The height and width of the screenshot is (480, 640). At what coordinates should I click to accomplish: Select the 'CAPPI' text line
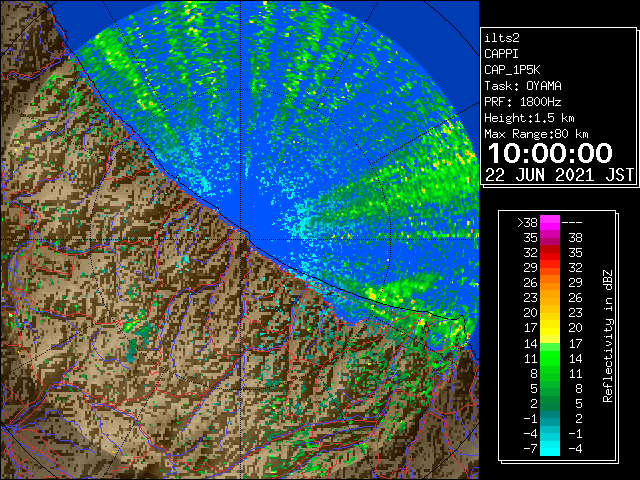[501, 54]
